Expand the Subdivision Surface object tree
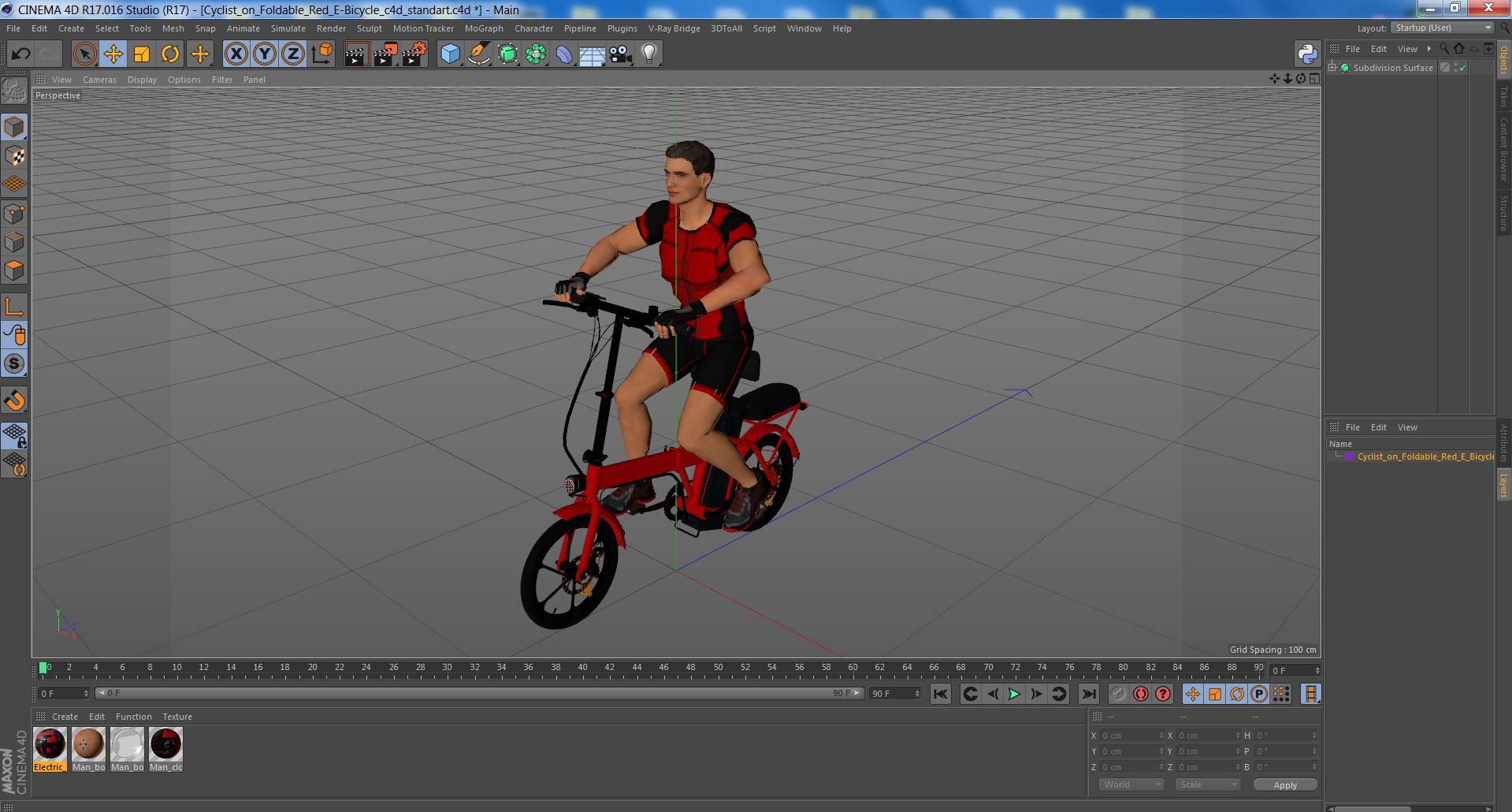This screenshot has height=812, width=1512. pyautogui.click(x=1332, y=68)
